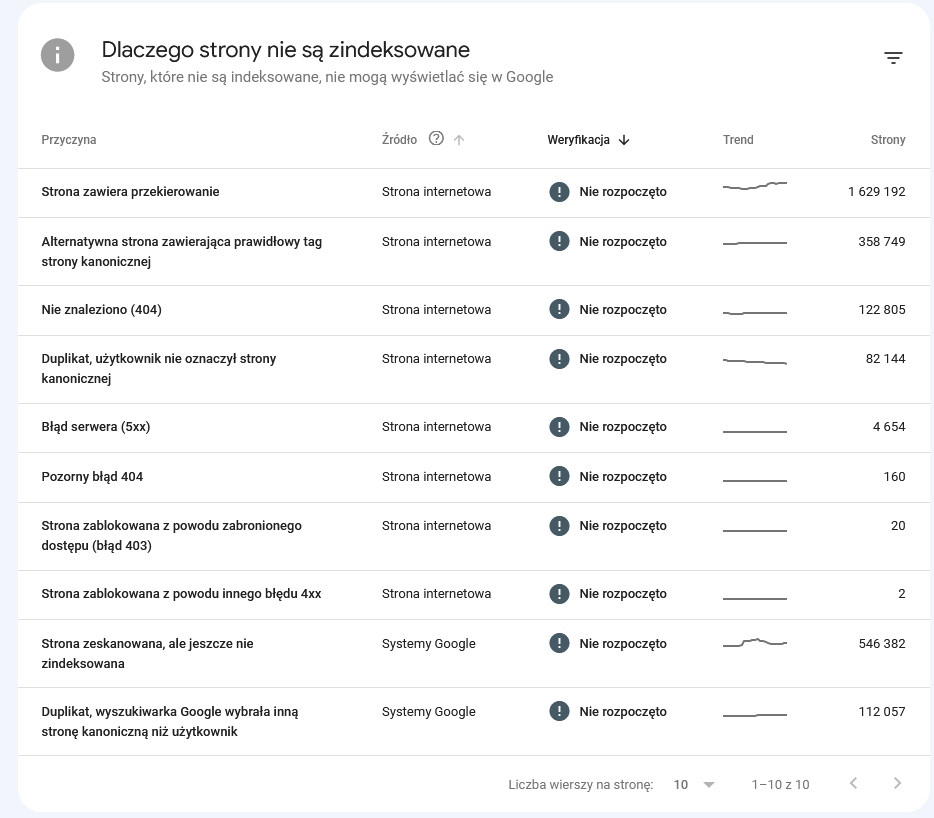Click status icon for Duplikat, użytkownik nie oznaczył row
The width and height of the screenshot is (934, 818).
(x=559, y=359)
